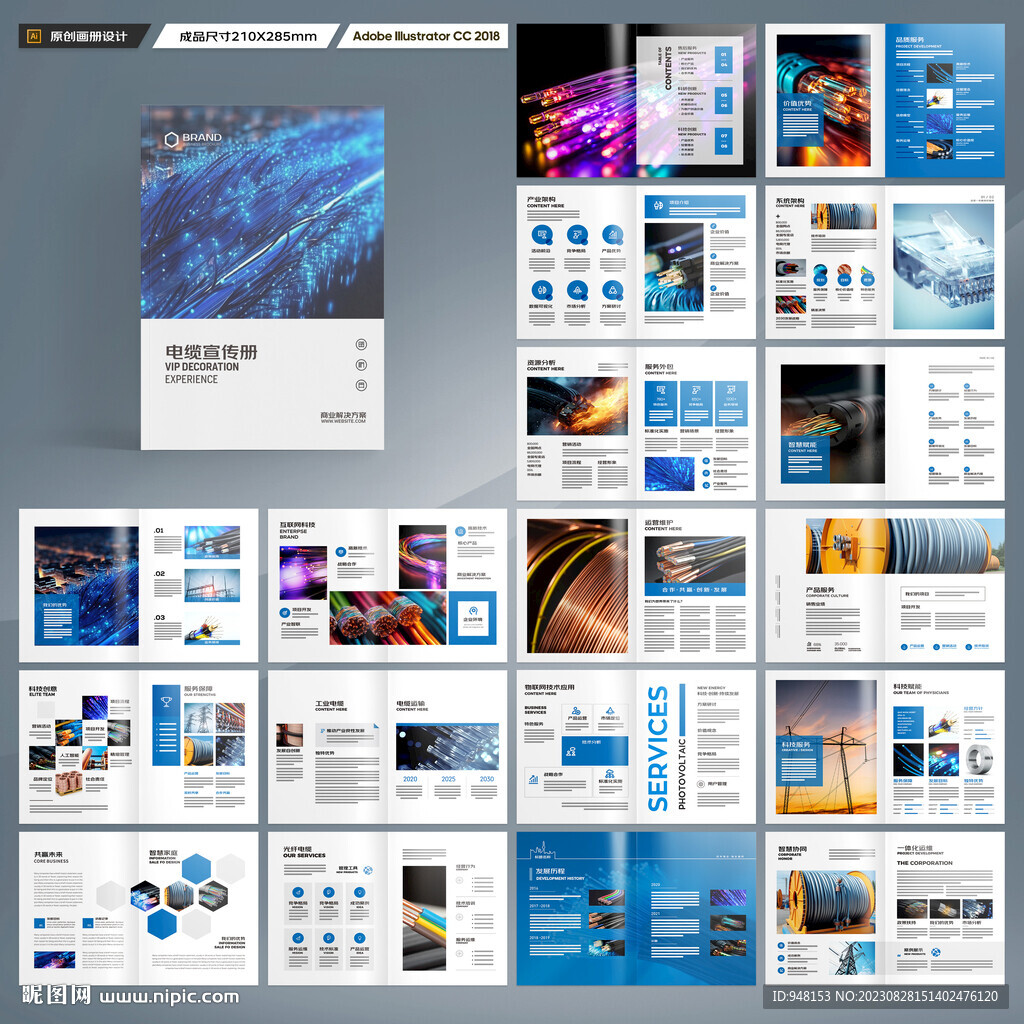Click the orange Ai badge icon
This screenshot has width=1024, height=1024.
pyautogui.click(x=34, y=37)
